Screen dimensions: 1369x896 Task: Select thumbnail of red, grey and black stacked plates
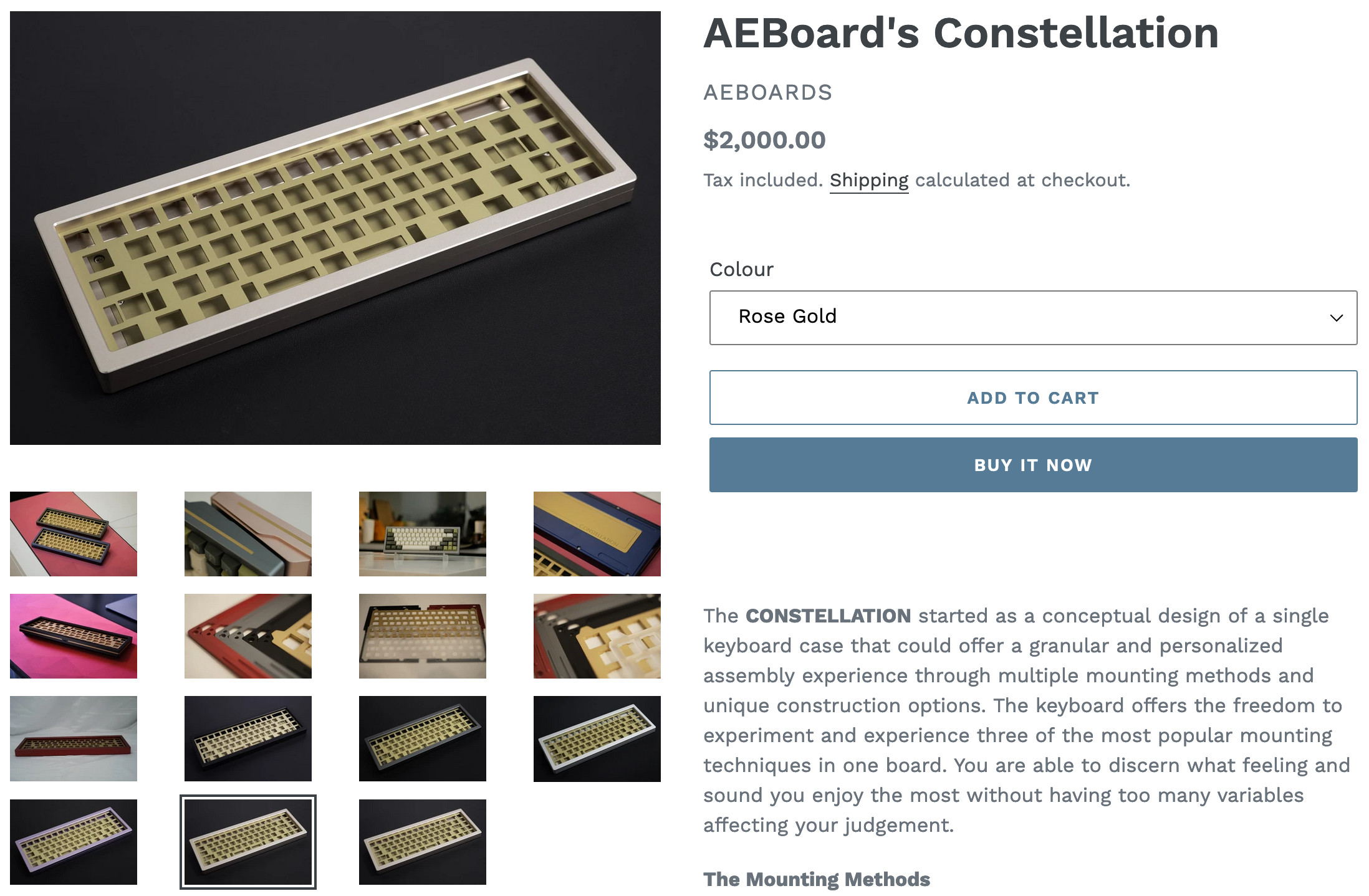tap(248, 636)
